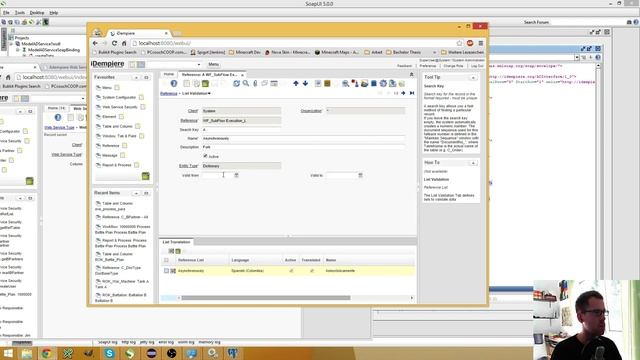This screenshot has height=360, width=640.
Task: Open the Tools menu in SoapUI
Action: coord(20,13)
